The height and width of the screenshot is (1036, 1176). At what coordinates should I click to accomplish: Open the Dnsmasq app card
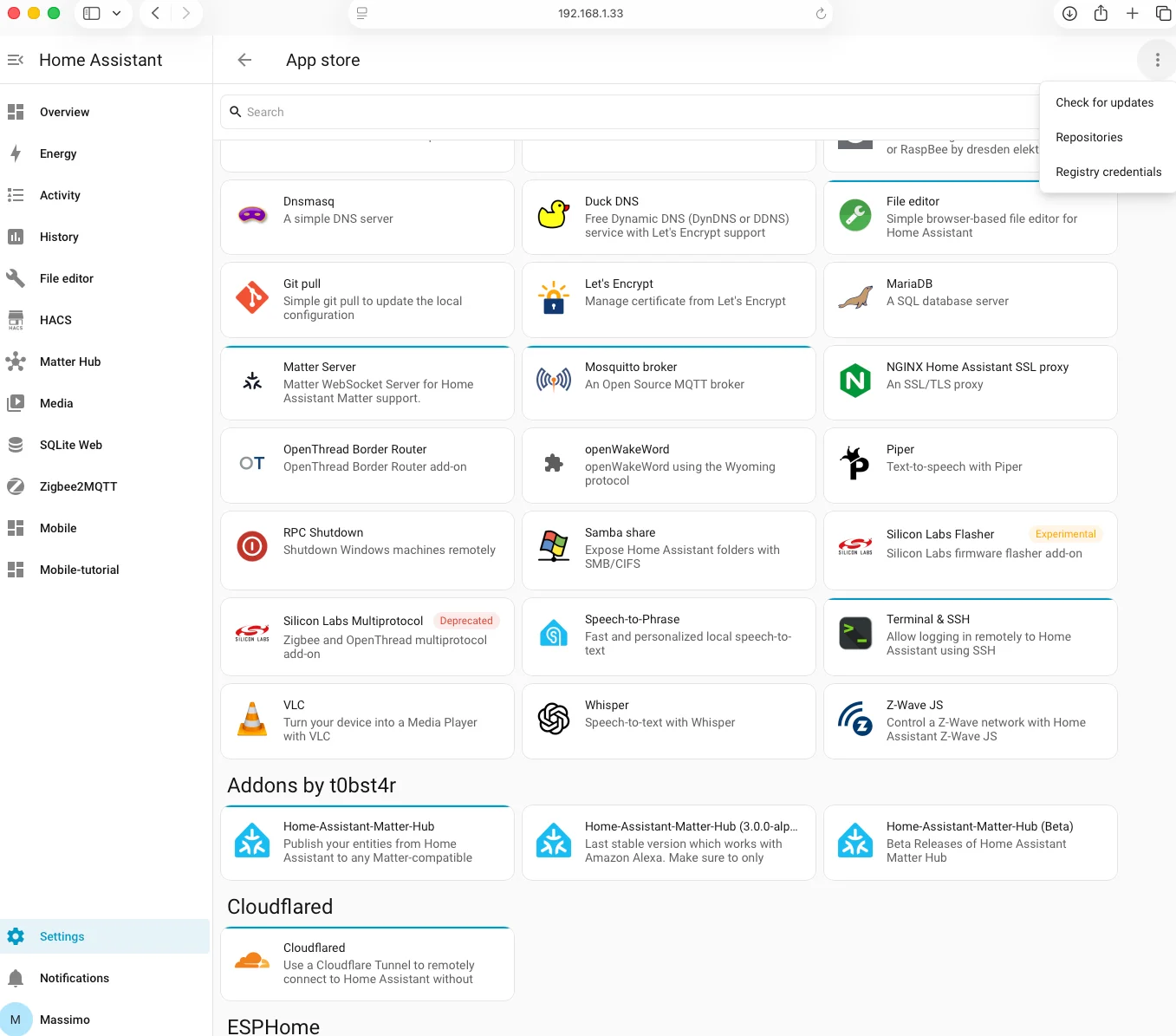tap(367, 217)
